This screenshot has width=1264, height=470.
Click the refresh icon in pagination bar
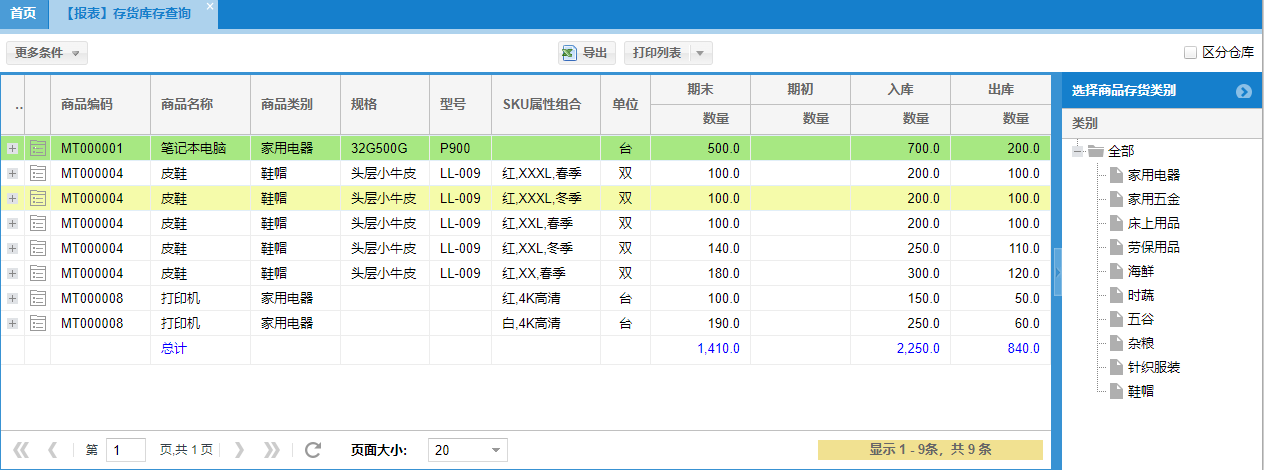pyautogui.click(x=313, y=450)
